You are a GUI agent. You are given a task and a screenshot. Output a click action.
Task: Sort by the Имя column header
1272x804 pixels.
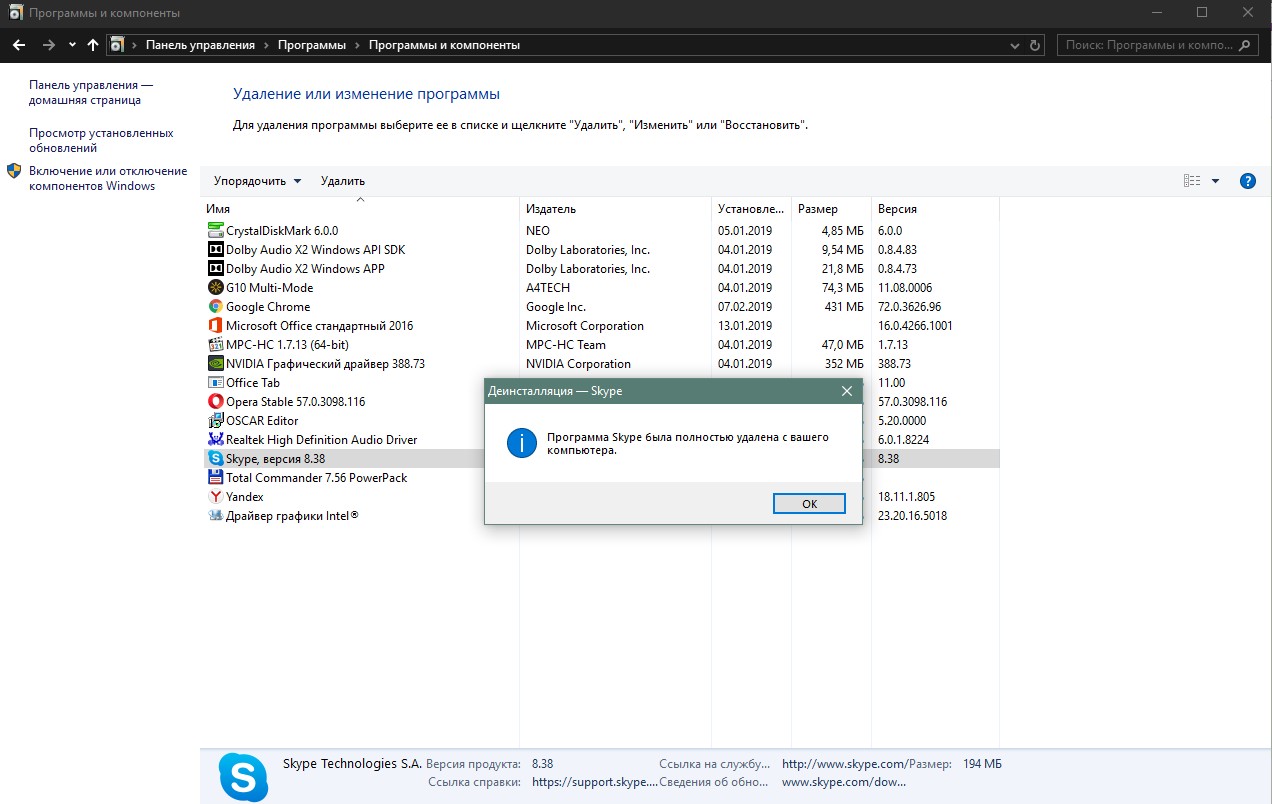(x=360, y=209)
